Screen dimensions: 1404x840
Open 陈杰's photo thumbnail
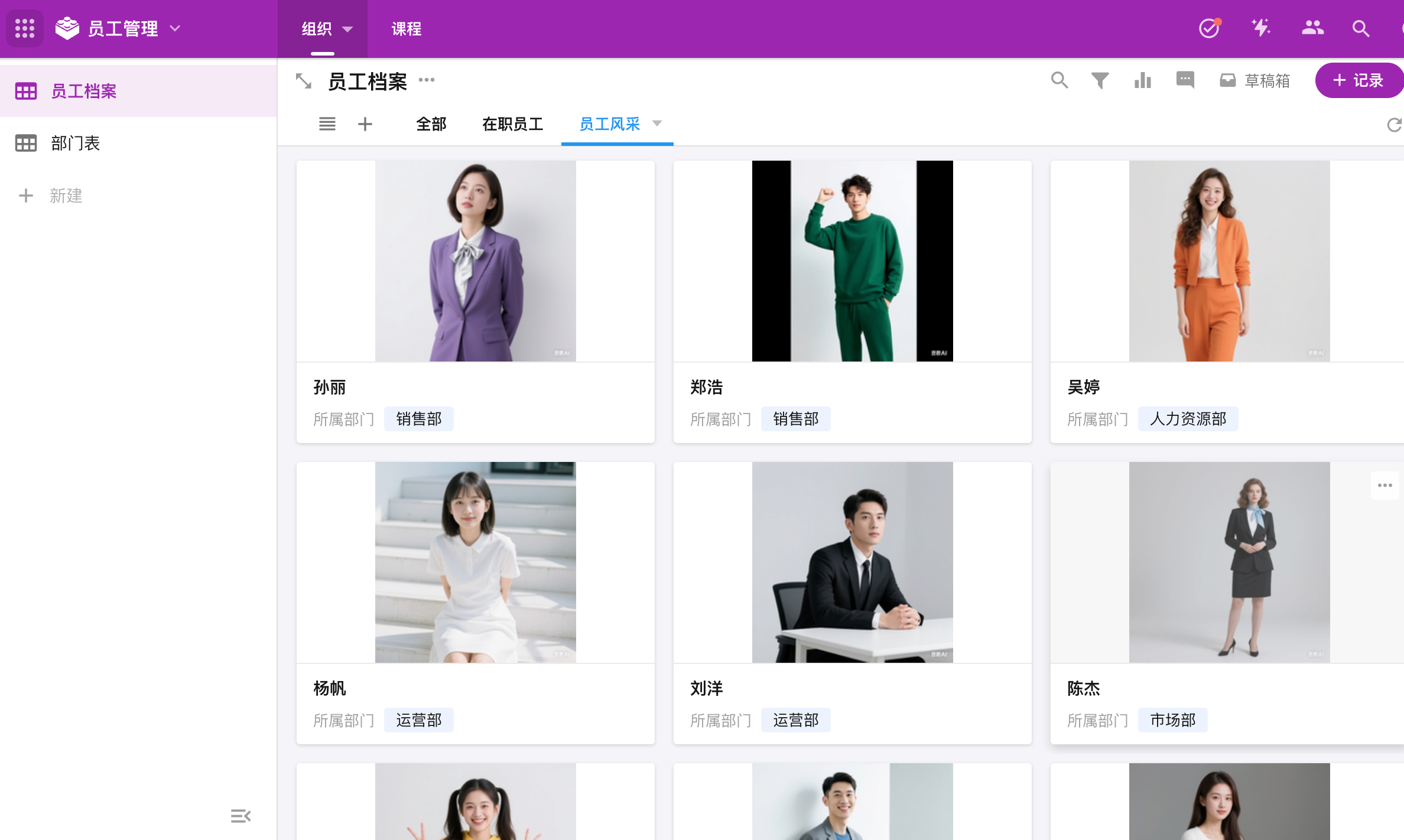tap(1230, 562)
